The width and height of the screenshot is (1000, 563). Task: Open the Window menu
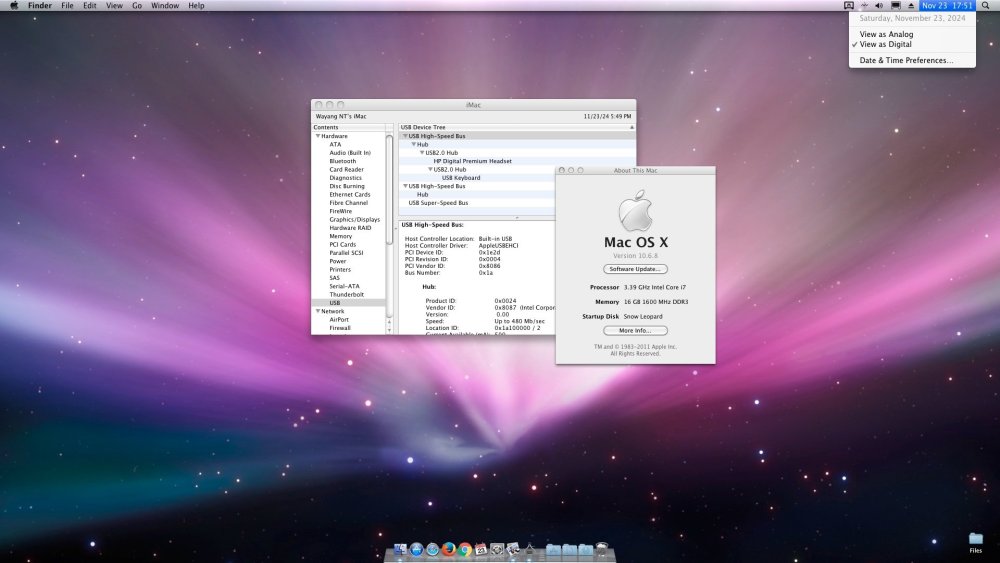tap(165, 5)
